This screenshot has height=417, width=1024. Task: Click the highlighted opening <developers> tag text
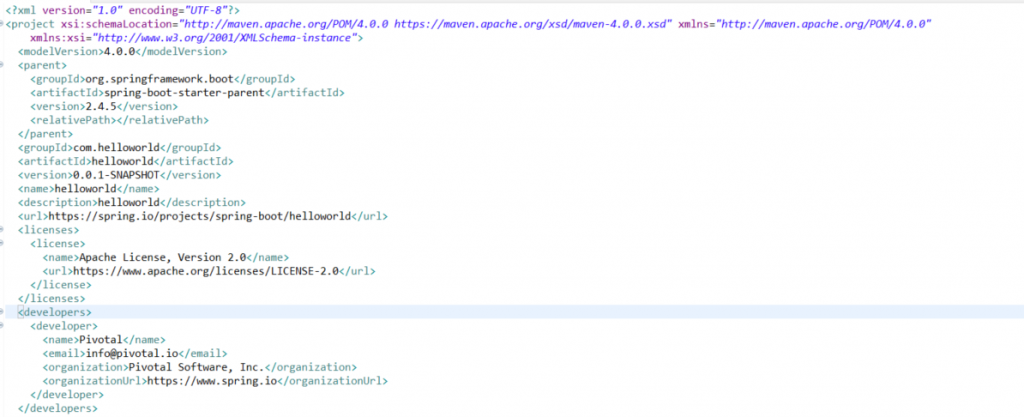[x=54, y=313]
